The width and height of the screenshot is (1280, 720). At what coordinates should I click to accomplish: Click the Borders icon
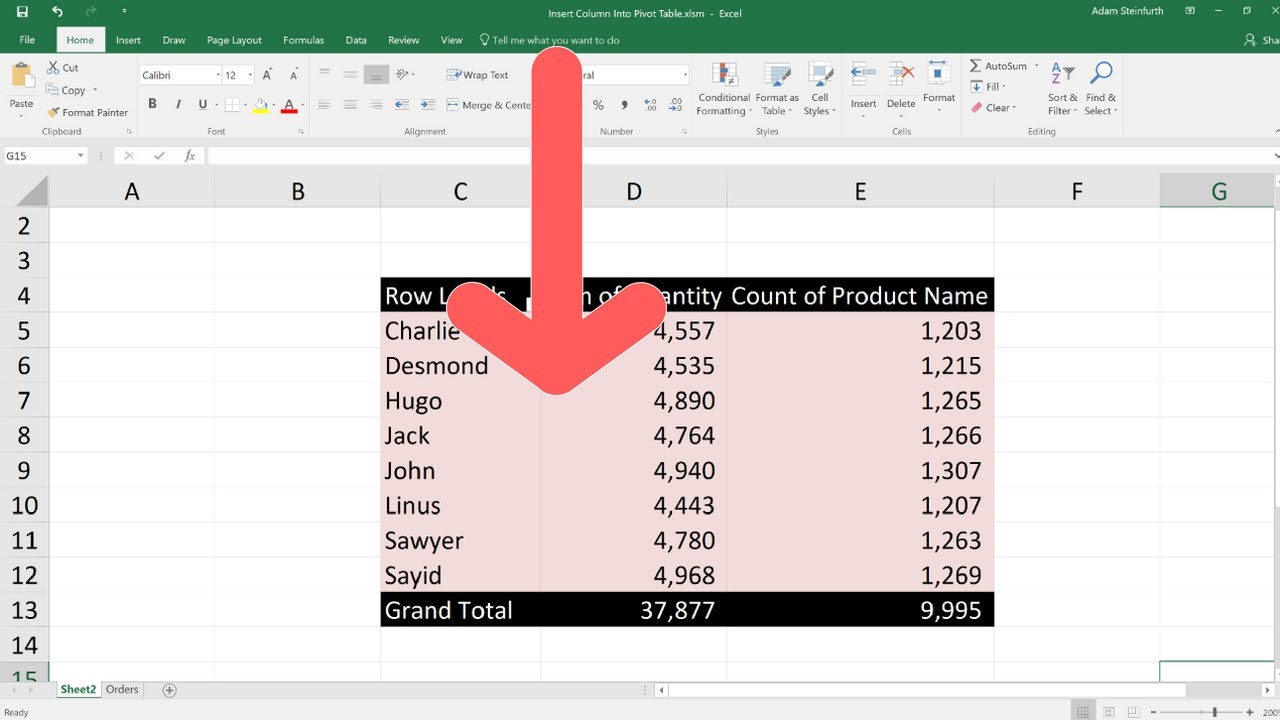coord(232,104)
